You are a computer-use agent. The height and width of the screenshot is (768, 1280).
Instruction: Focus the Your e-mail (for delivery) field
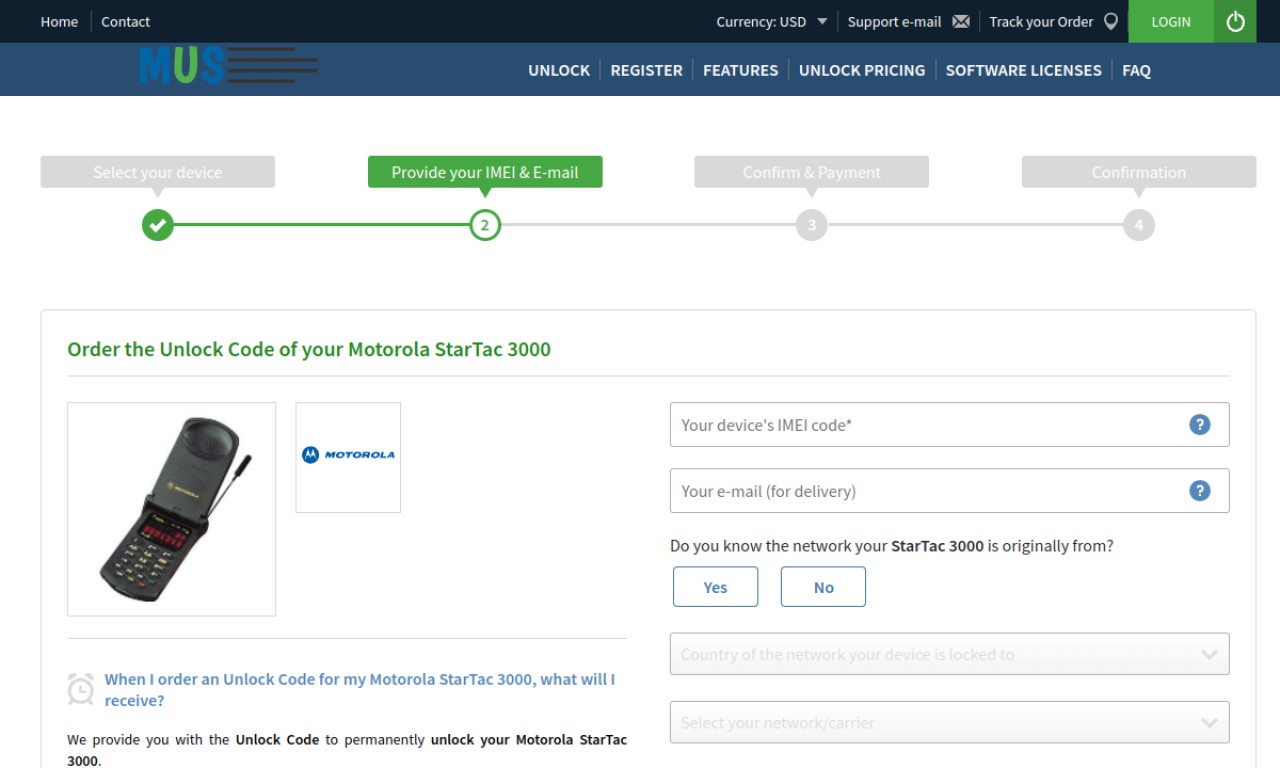949,490
